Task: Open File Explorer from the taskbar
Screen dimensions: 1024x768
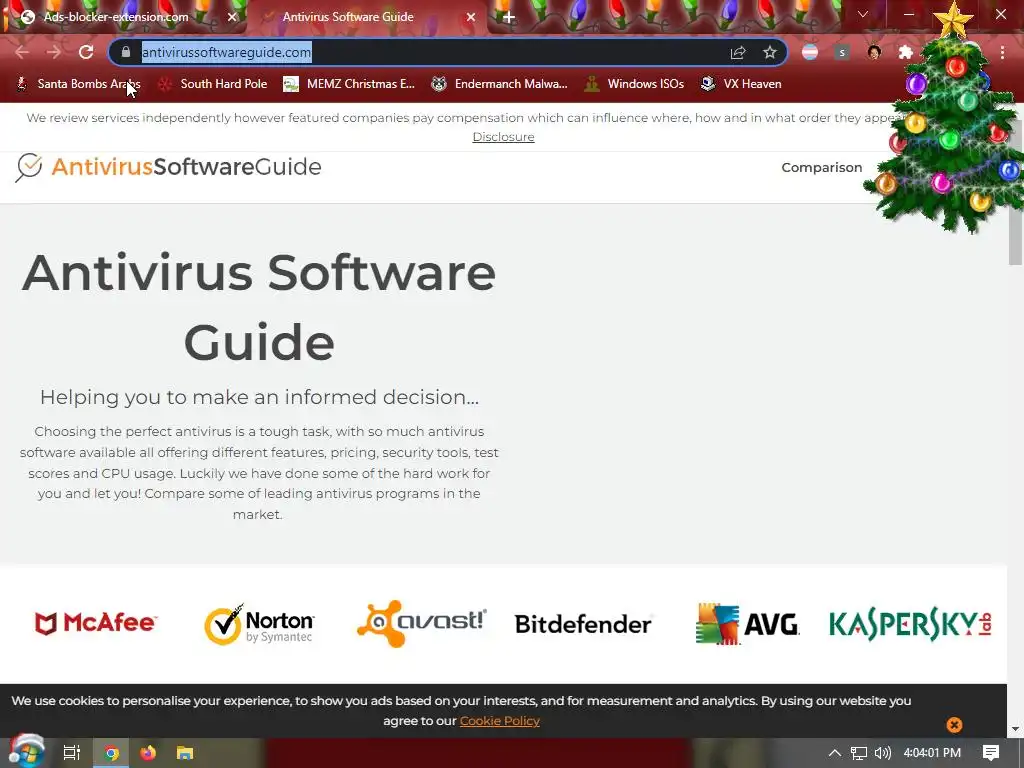Action: 185,753
